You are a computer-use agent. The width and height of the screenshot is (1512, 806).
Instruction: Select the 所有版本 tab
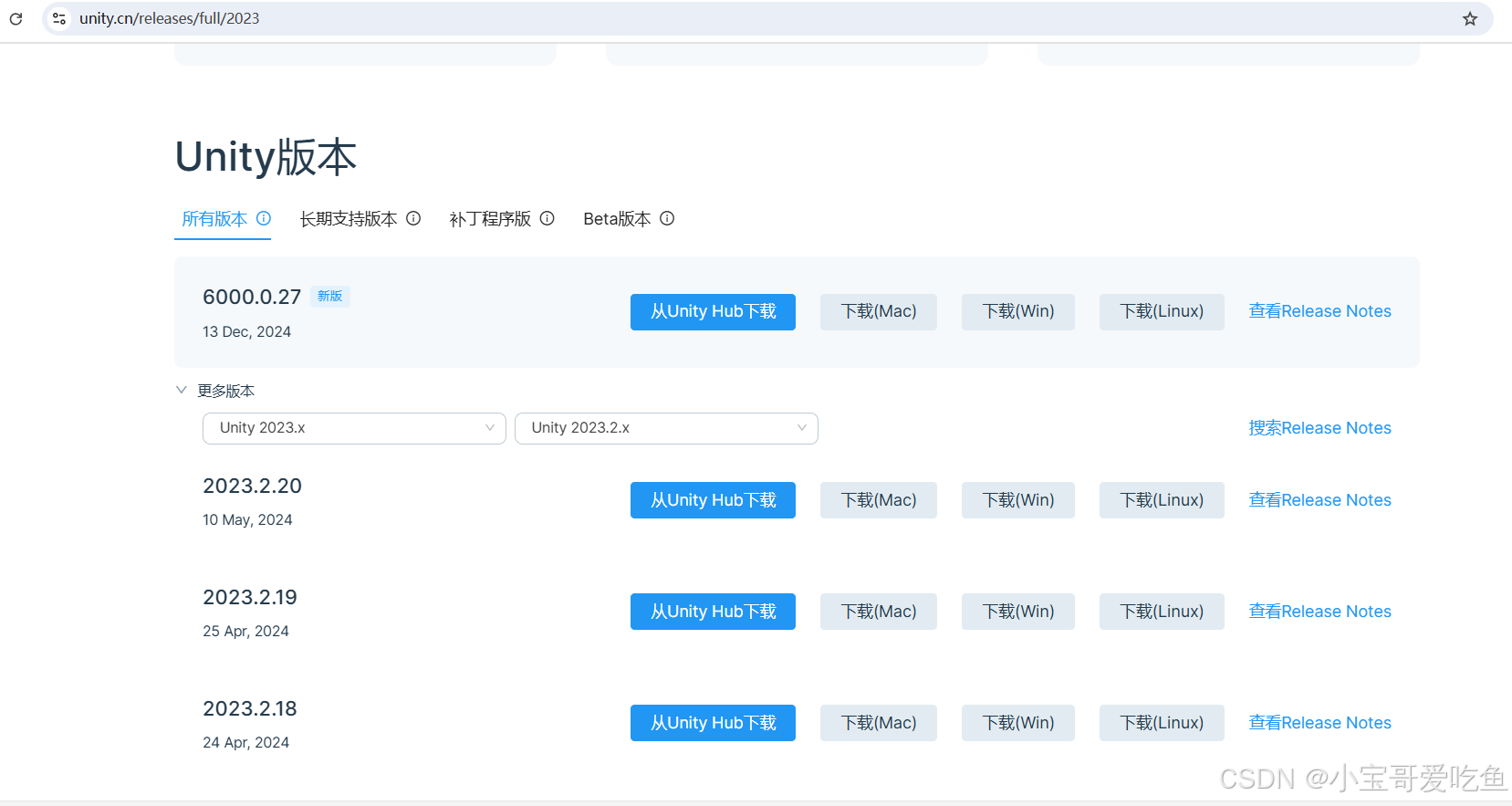(x=214, y=219)
